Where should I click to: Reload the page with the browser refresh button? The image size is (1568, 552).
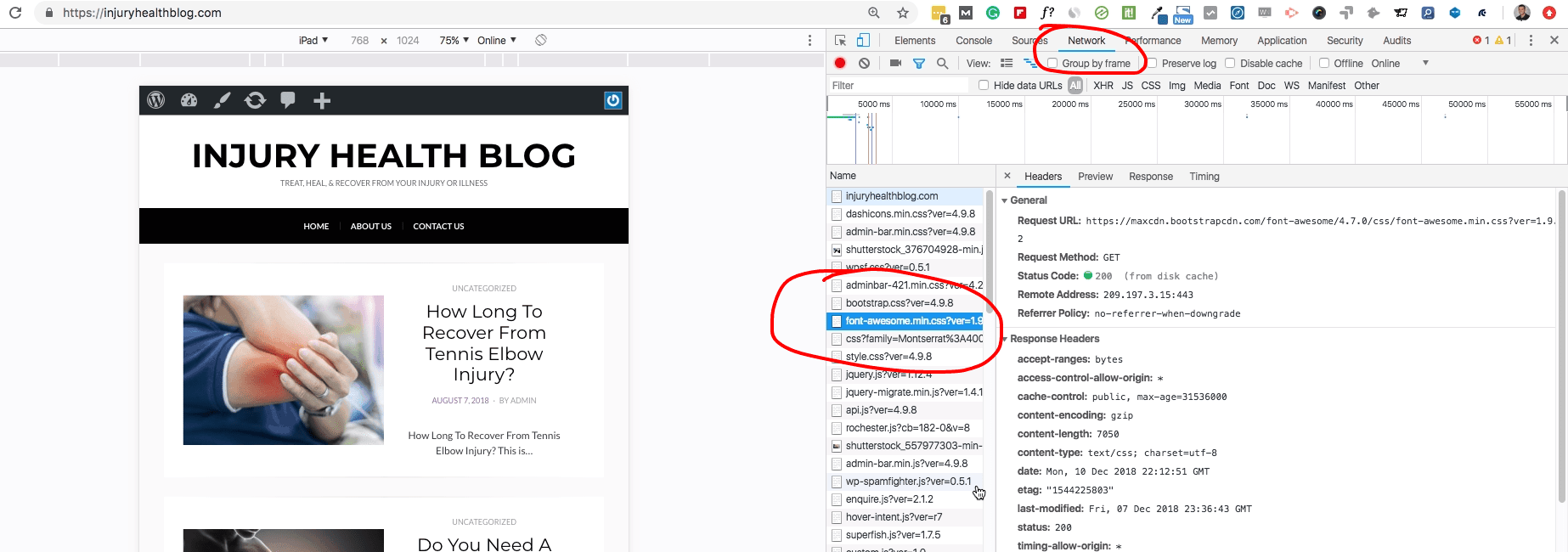14,13
